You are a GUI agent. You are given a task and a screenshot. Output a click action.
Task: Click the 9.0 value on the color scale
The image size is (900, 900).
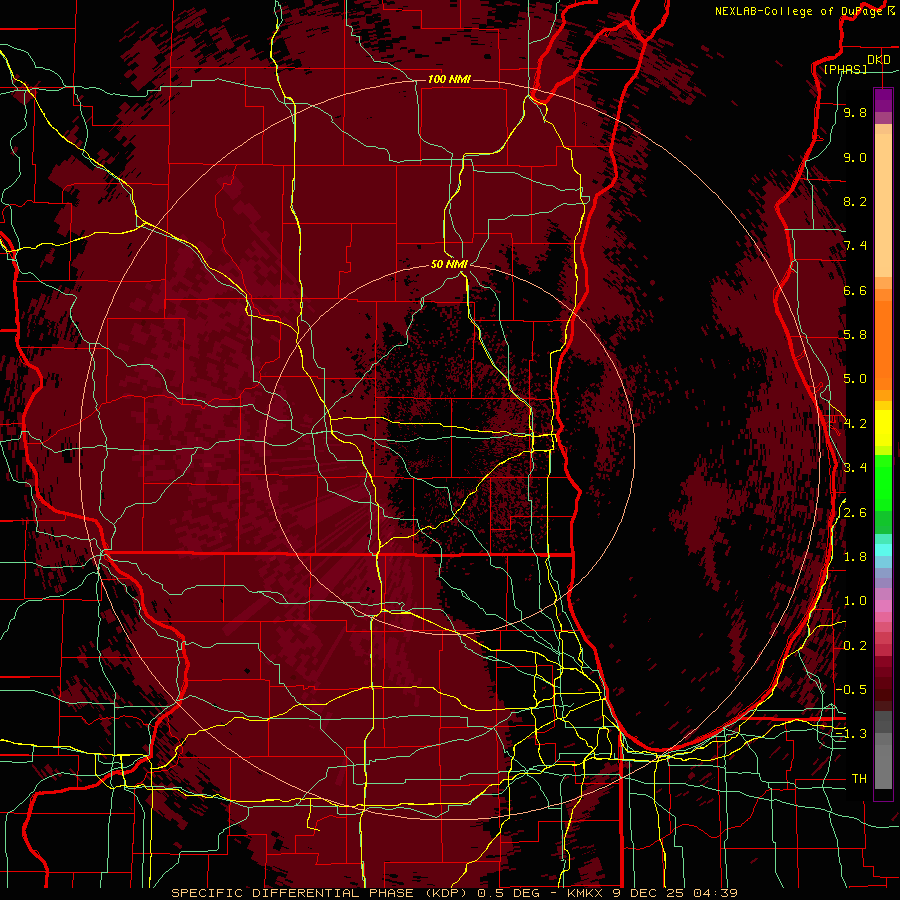click(x=855, y=157)
